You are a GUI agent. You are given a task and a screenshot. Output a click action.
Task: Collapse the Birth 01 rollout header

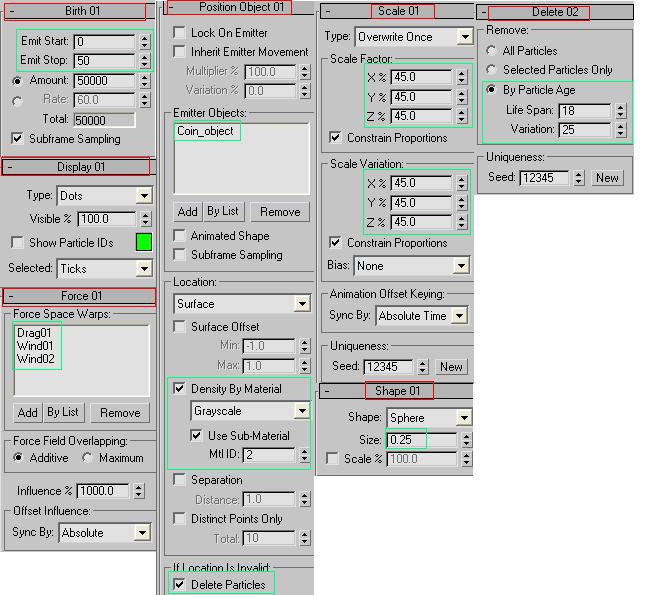pyautogui.click(x=76, y=12)
